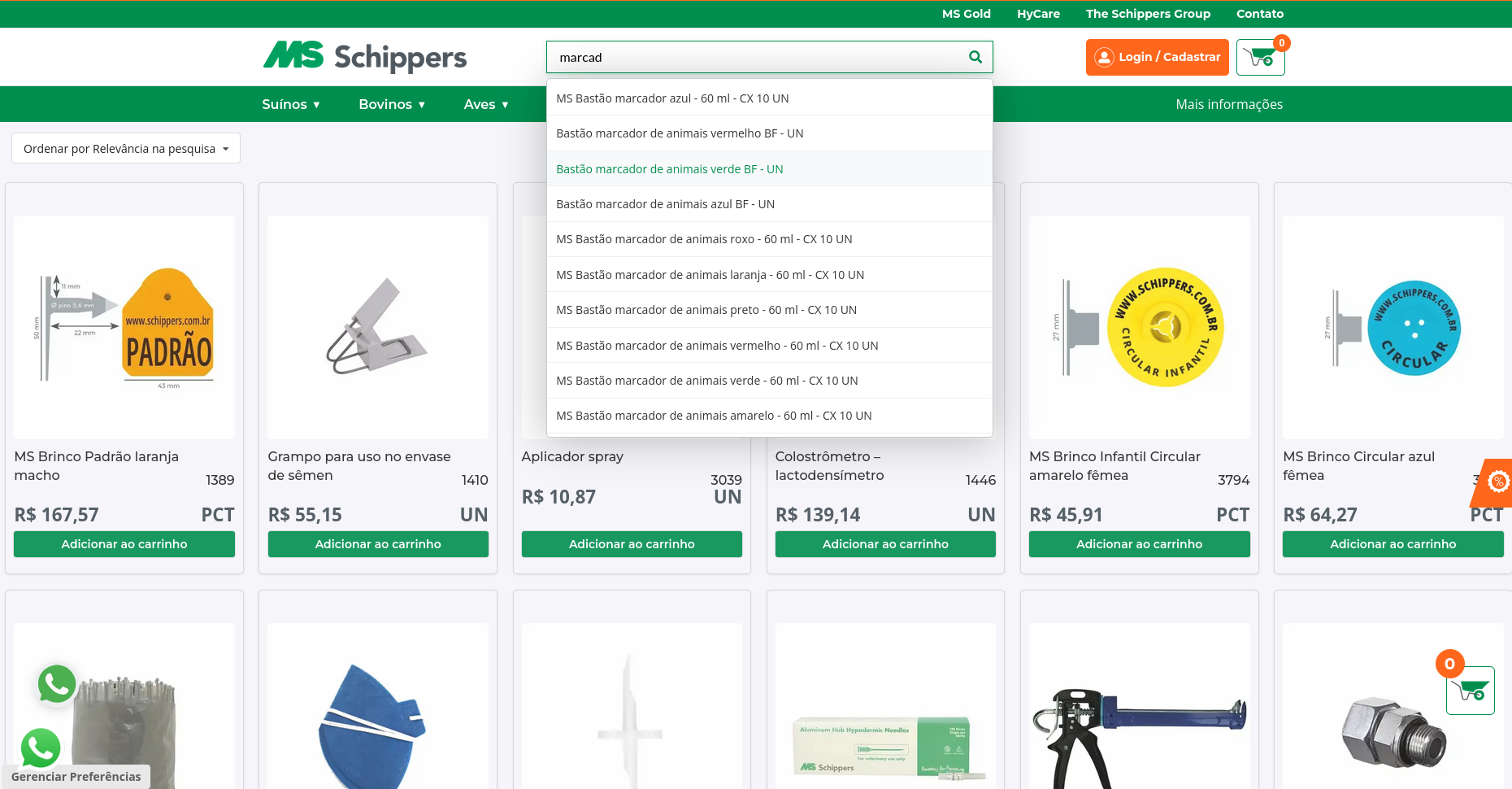This screenshot has width=1512, height=789.
Task: Open the floating cart widget icon
Action: click(x=1470, y=691)
